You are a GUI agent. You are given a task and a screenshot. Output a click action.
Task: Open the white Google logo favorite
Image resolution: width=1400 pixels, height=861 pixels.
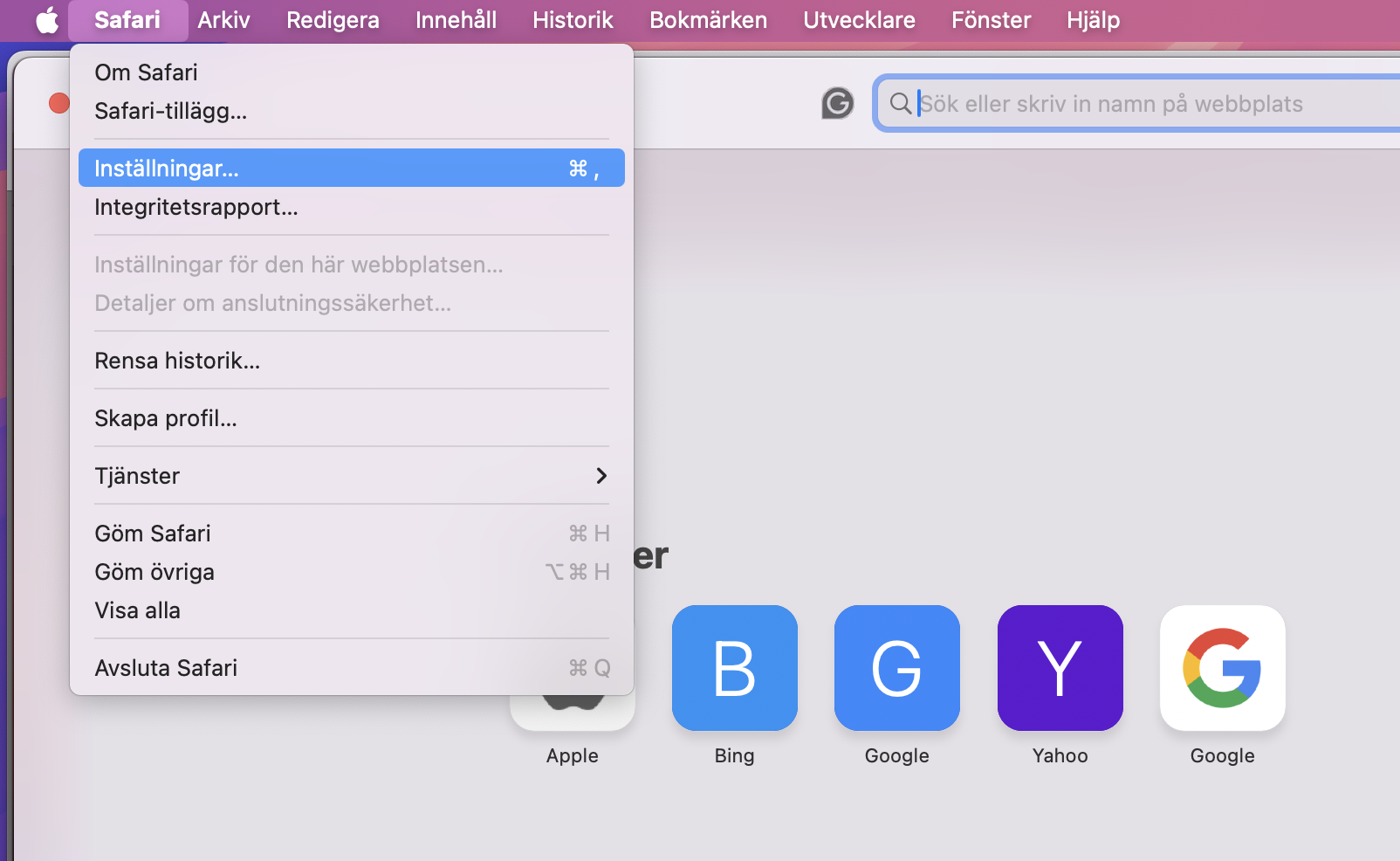(x=1223, y=668)
